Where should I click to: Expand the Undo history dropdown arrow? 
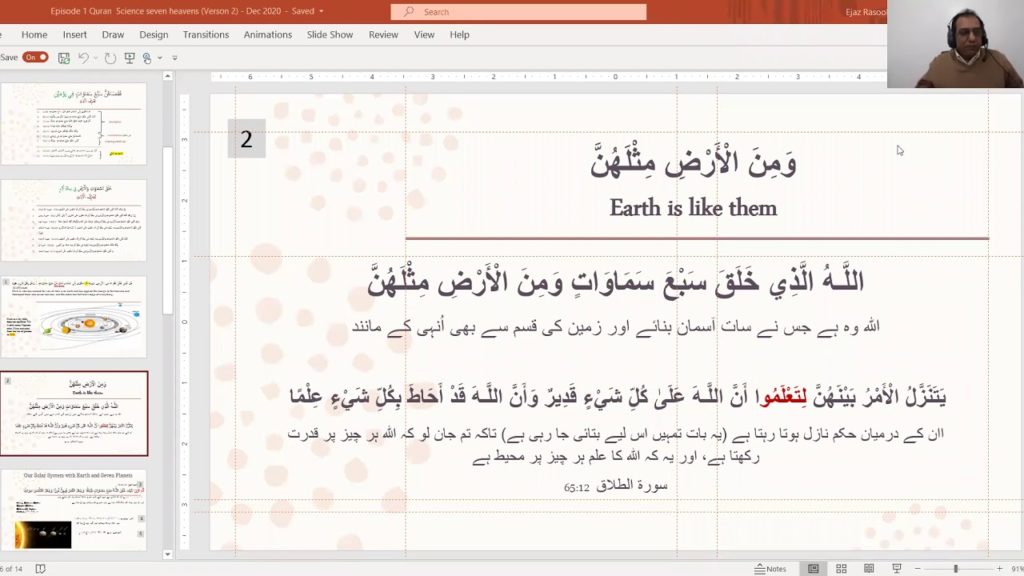[95, 58]
